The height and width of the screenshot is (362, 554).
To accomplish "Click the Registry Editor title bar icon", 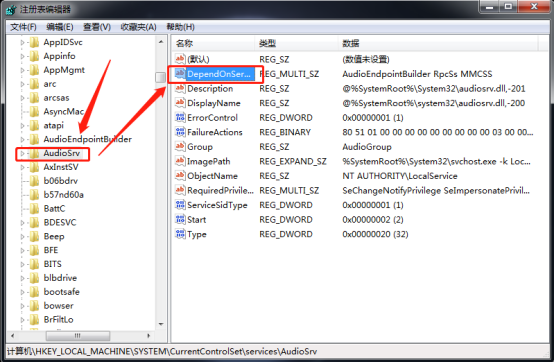I will pyautogui.click(x=11, y=10).
